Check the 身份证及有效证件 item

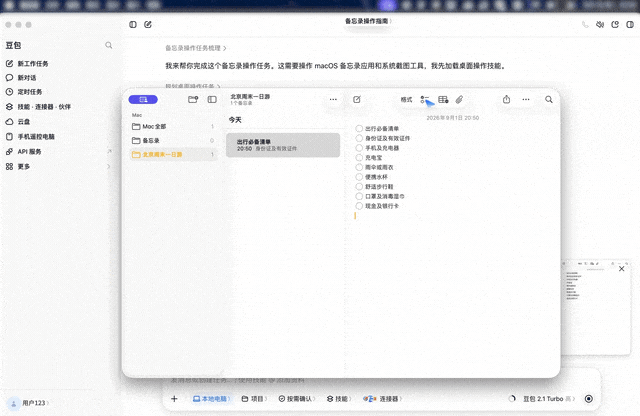coord(359,138)
